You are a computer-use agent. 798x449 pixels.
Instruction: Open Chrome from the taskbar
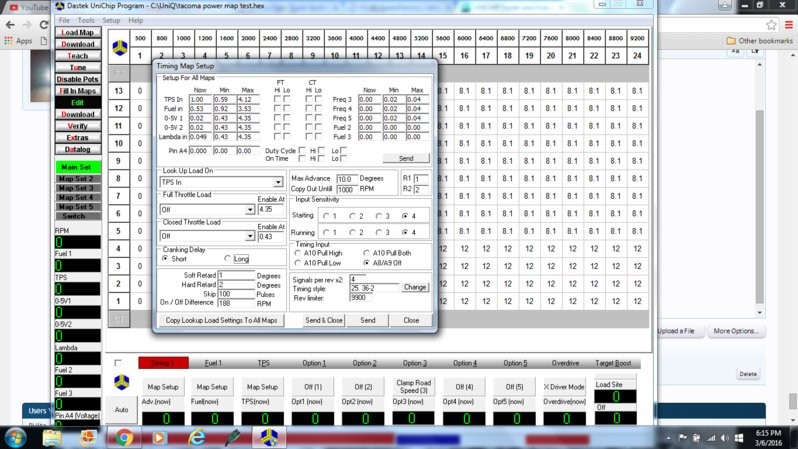coord(124,437)
